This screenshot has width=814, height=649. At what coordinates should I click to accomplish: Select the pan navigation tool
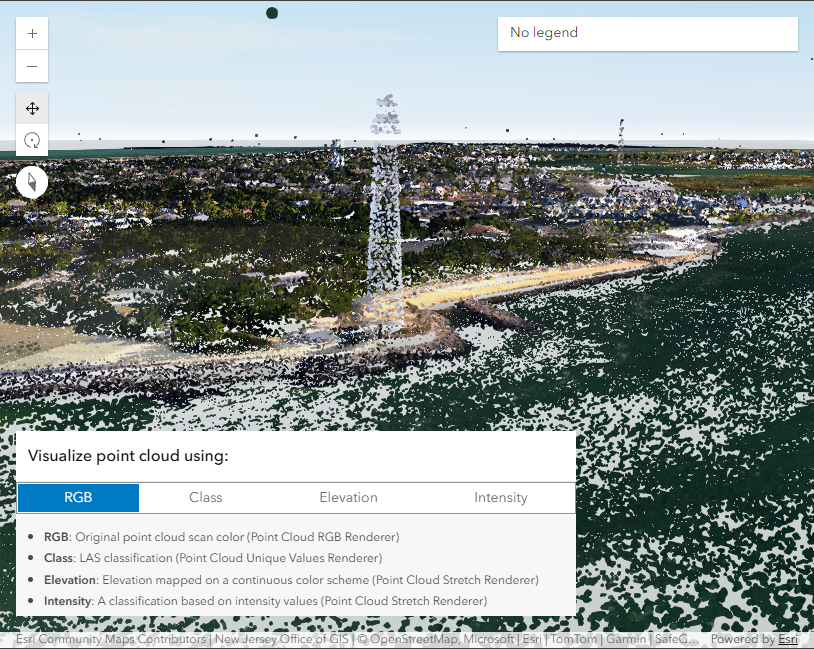31,108
